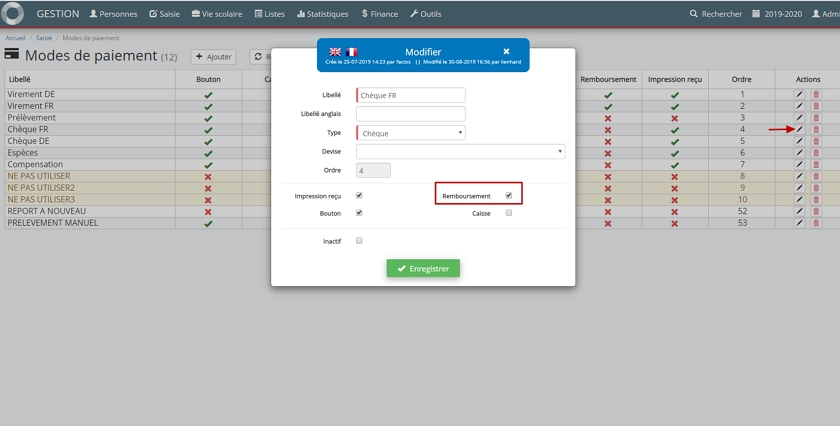Delete the payment mode with order 8

(816, 176)
